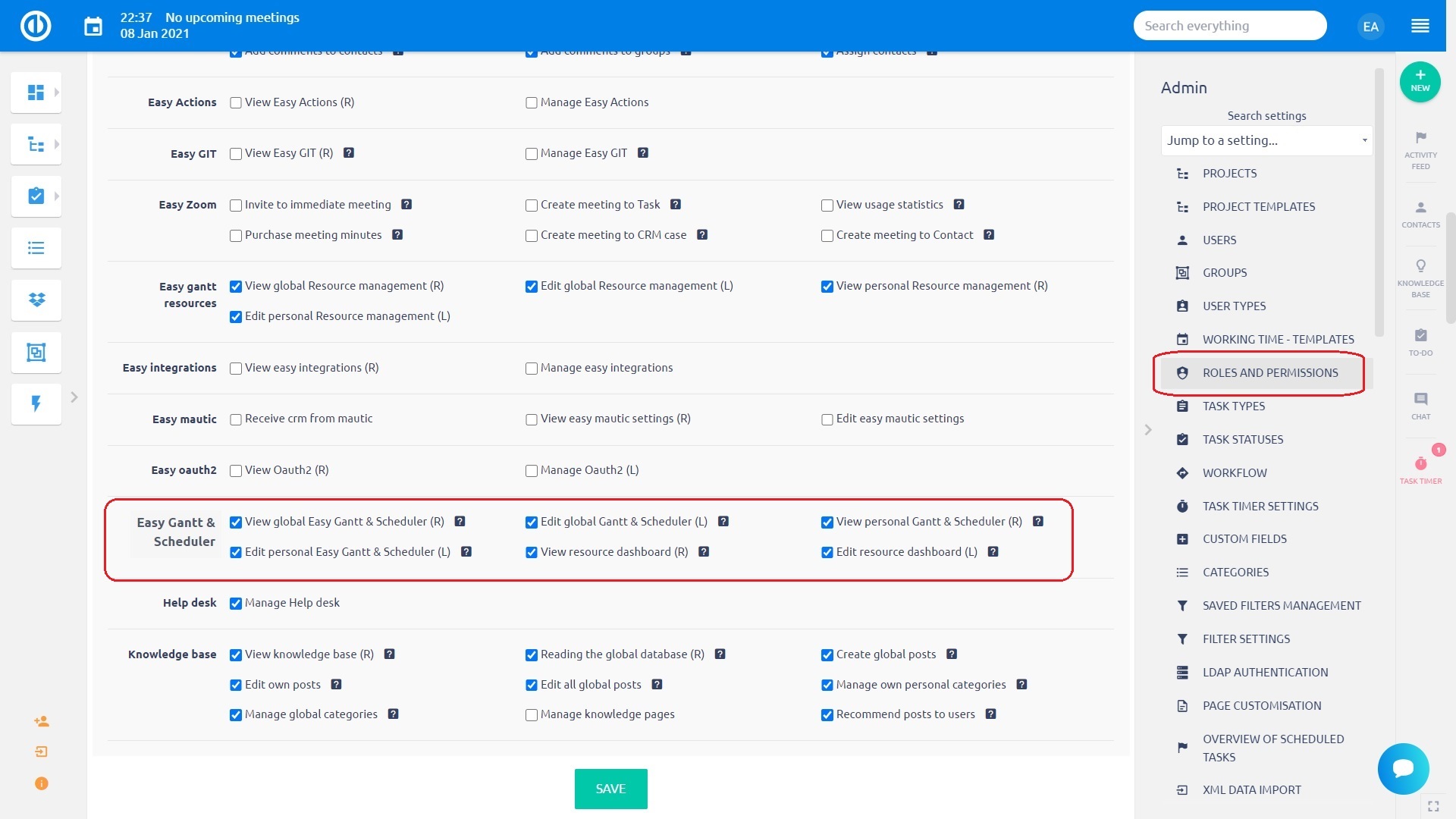Enable View Easy Actions (R) checkbox

pos(236,103)
